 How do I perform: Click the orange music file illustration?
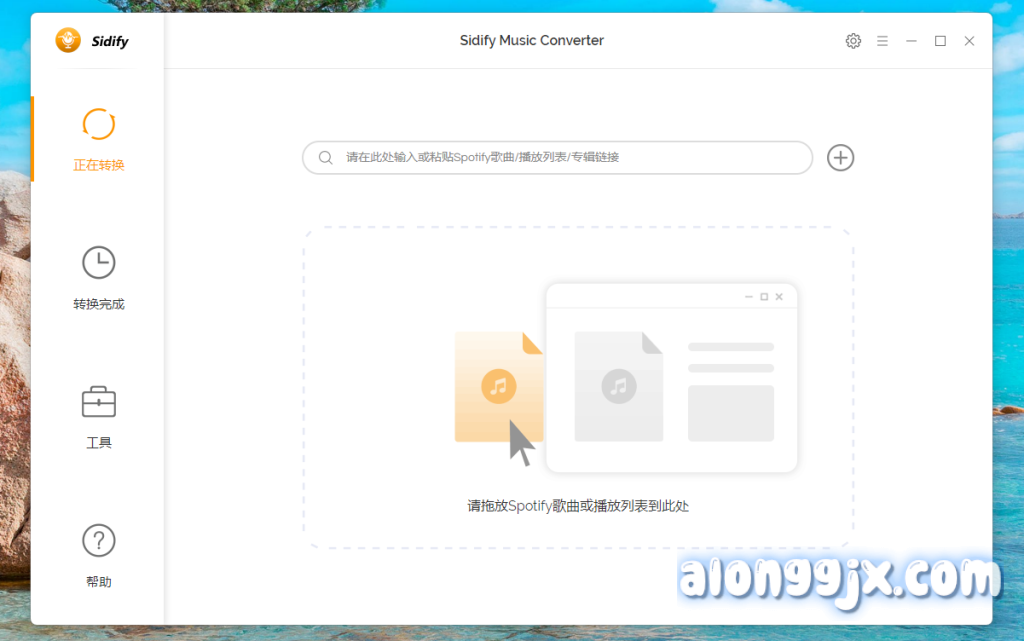tap(498, 386)
